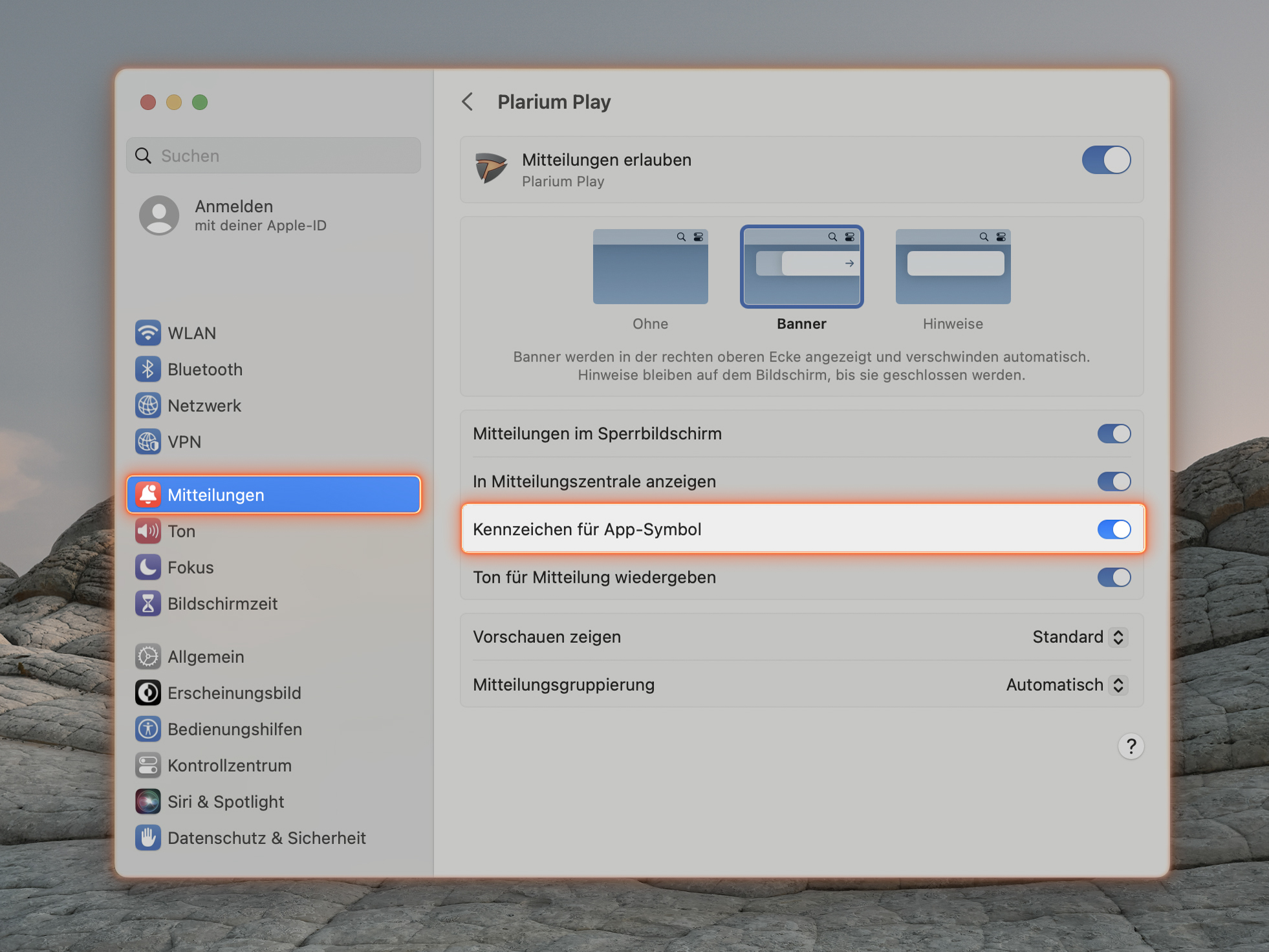Go back with the chevron arrow
Screen dimensions: 1269x952
point(468,102)
